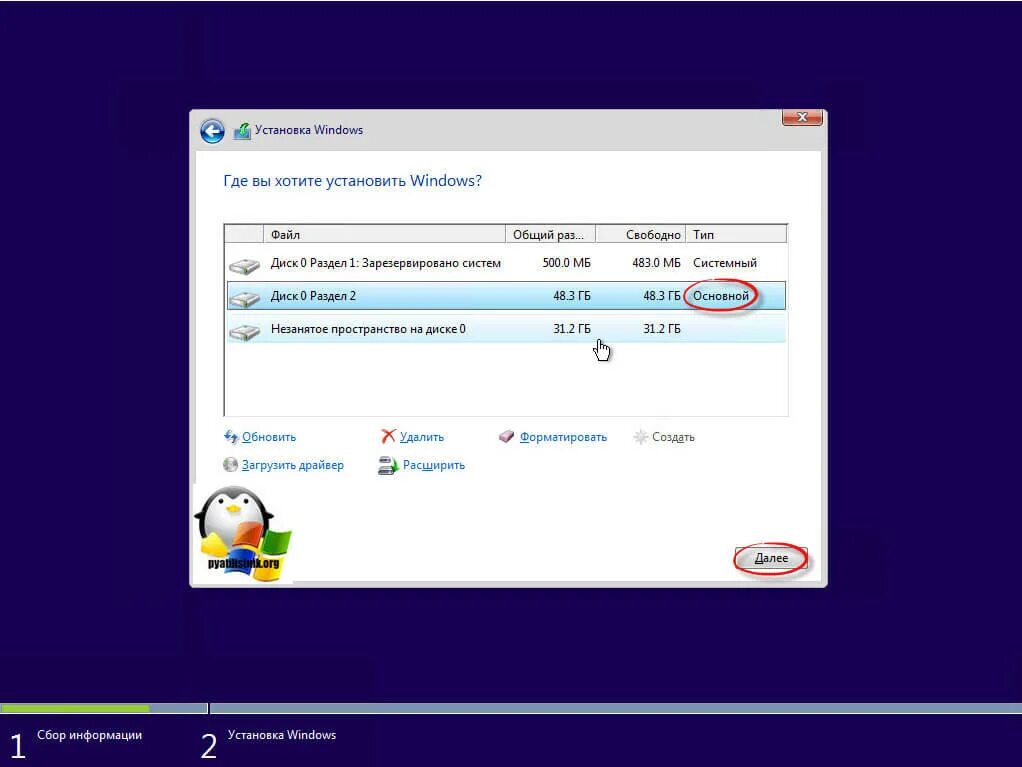The width and height of the screenshot is (1022, 767).
Task: Click heading Где вы хотите установить Windows?
Action: 353,181
